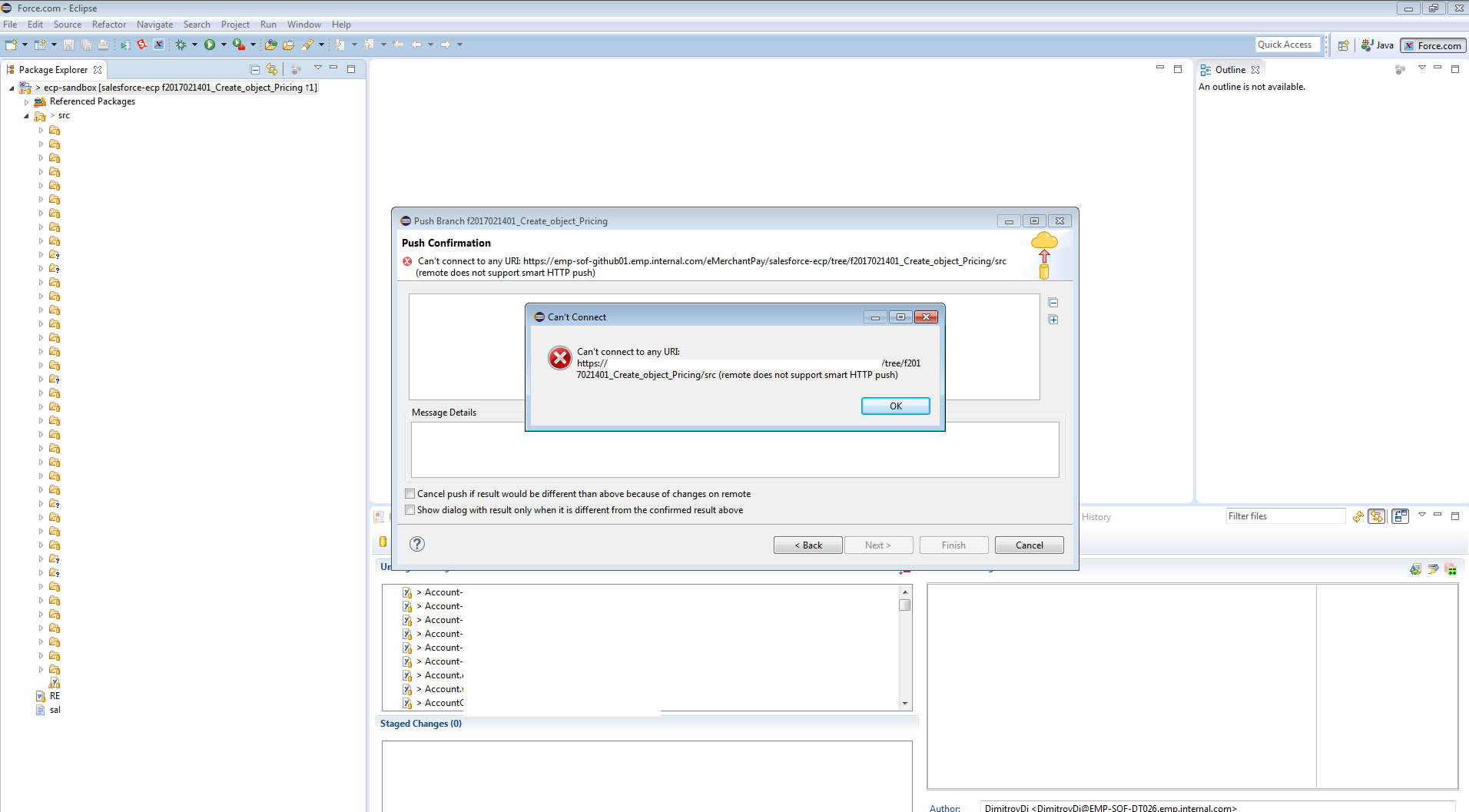
Task: Click the Save icon in the toolbar
Action: click(x=68, y=45)
